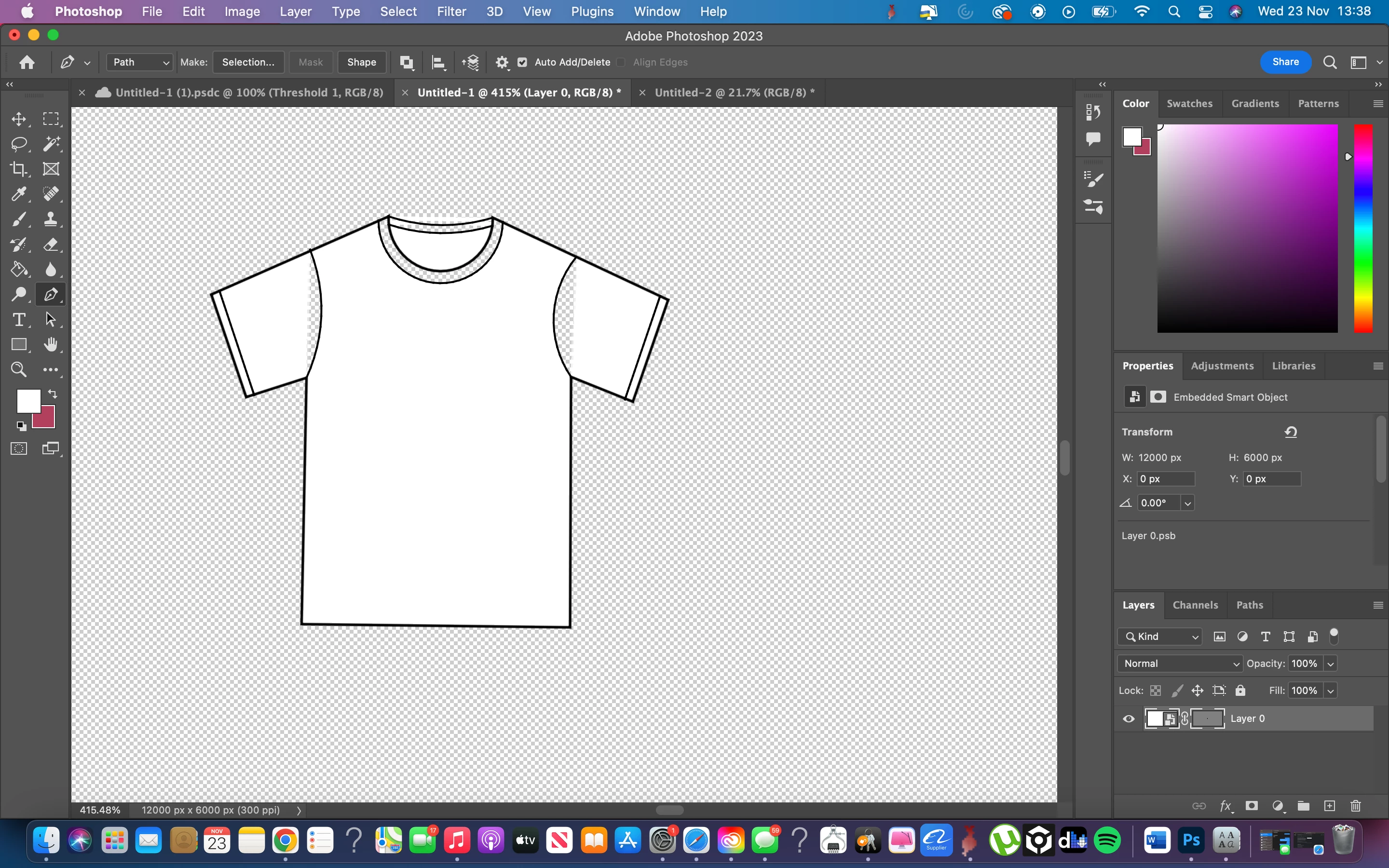Select the Horizontal Type tool
Image resolution: width=1389 pixels, height=868 pixels.
[x=18, y=319]
